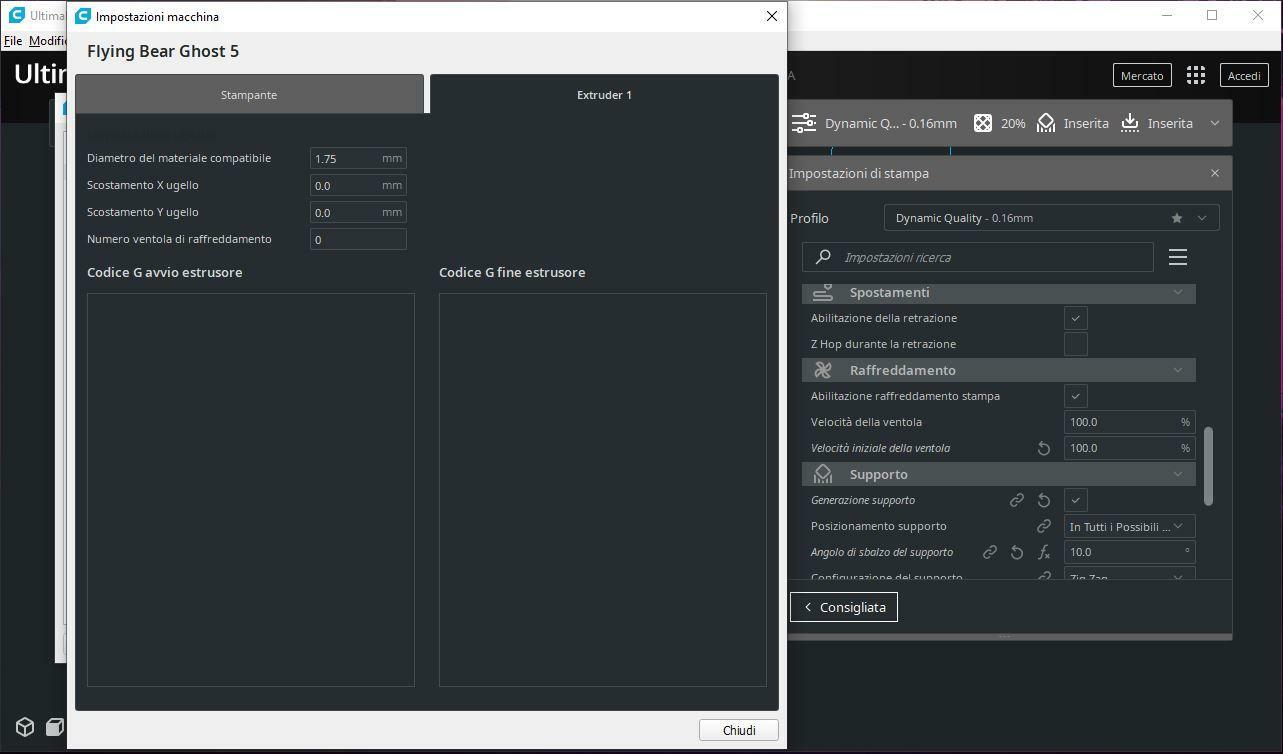Open the Mercato marketplace button
Viewport: 1283px width, 754px height.
click(x=1142, y=75)
